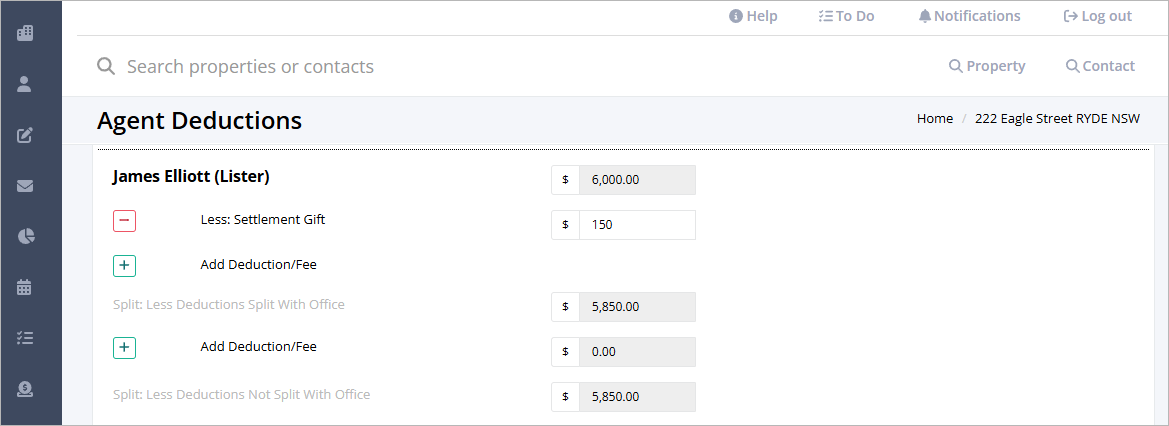Open the To Do list
The height and width of the screenshot is (426, 1169).
pos(846,16)
